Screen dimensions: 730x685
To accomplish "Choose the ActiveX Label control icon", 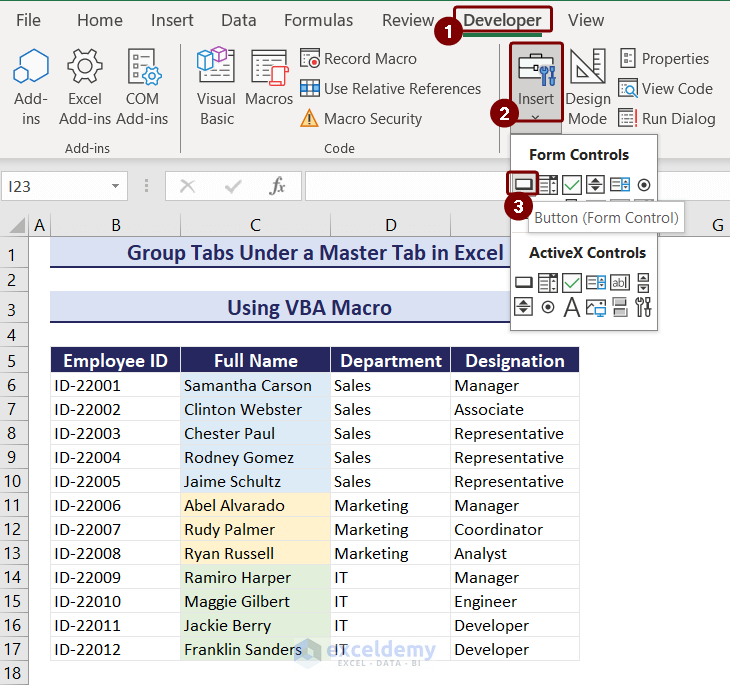I will click(x=571, y=307).
